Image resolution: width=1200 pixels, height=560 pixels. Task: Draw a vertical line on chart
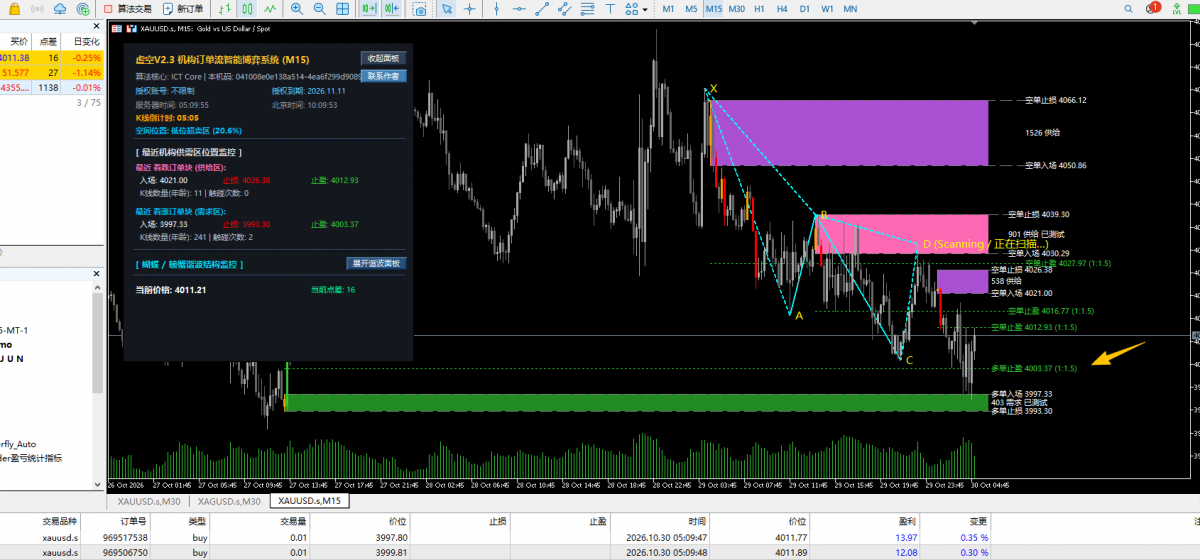496,9
